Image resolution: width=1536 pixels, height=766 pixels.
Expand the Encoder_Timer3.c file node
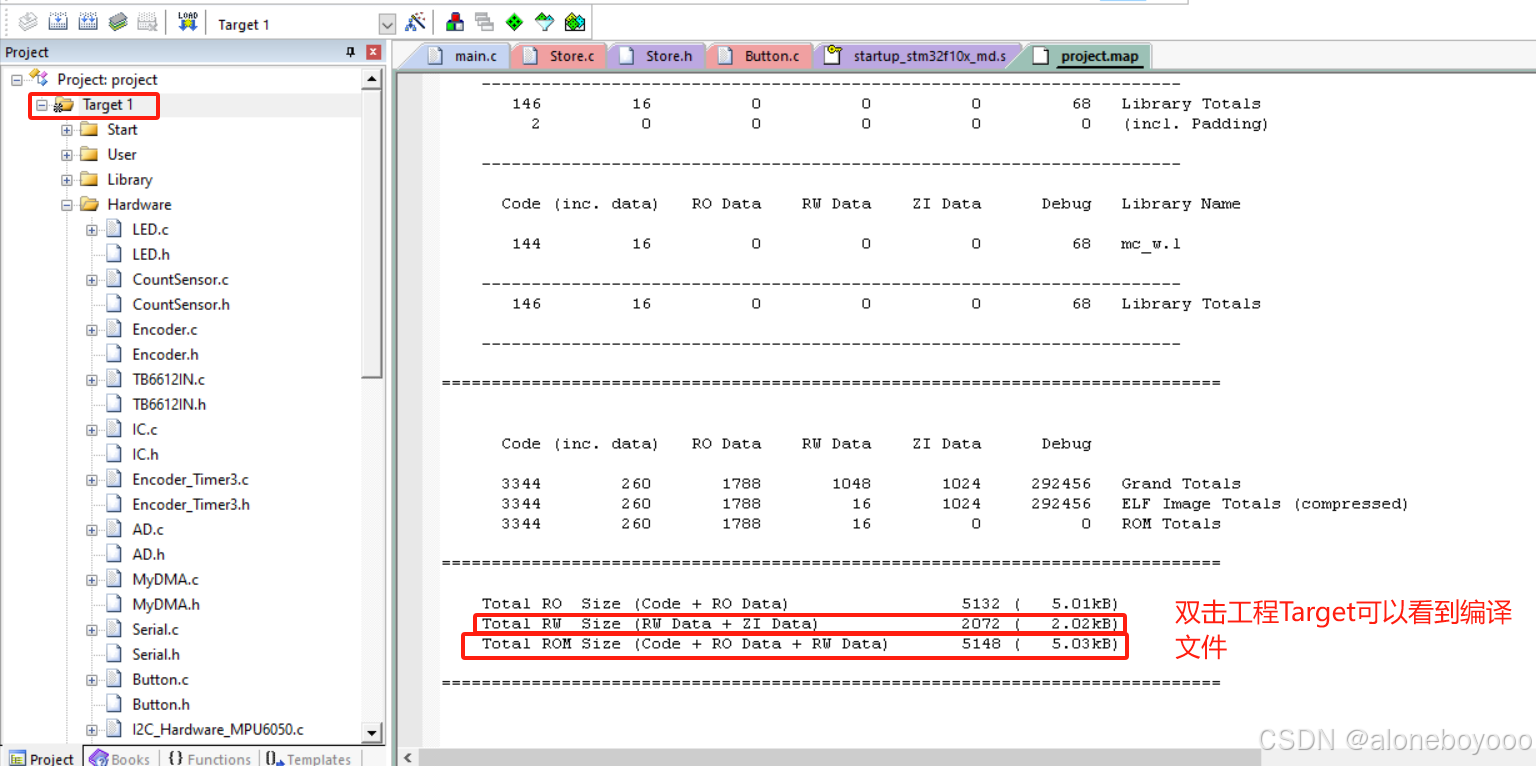coord(91,479)
